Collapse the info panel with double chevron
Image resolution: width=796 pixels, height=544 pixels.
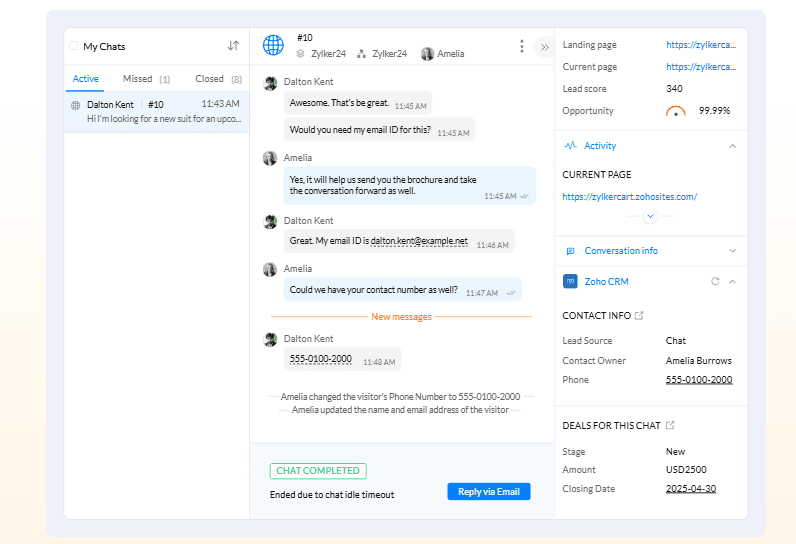point(545,47)
